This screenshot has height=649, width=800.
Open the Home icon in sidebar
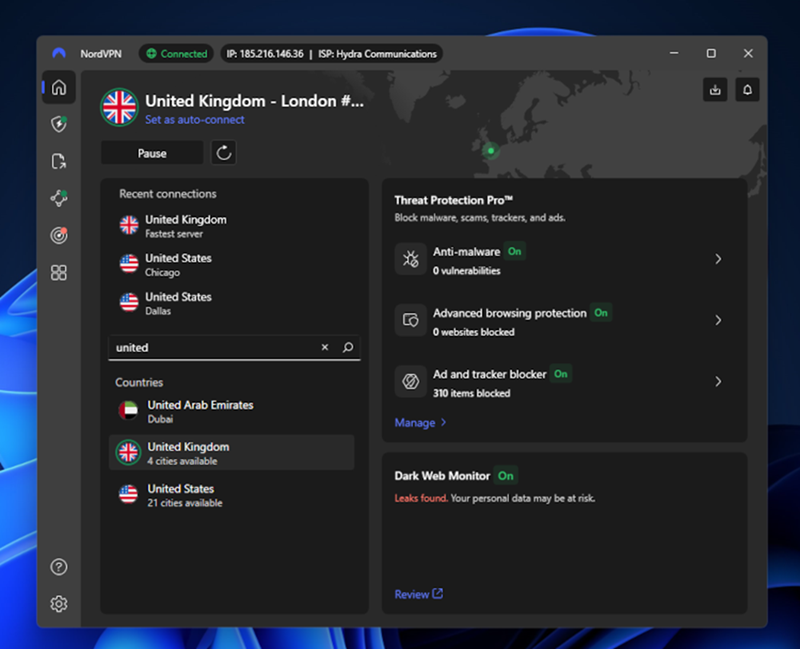pyautogui.click(x=59, y=88)
